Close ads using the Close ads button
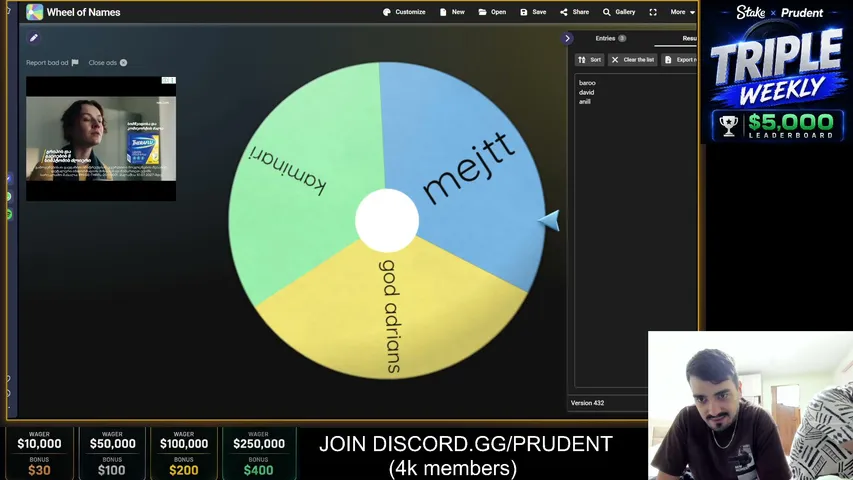 [x=108, y=63]
